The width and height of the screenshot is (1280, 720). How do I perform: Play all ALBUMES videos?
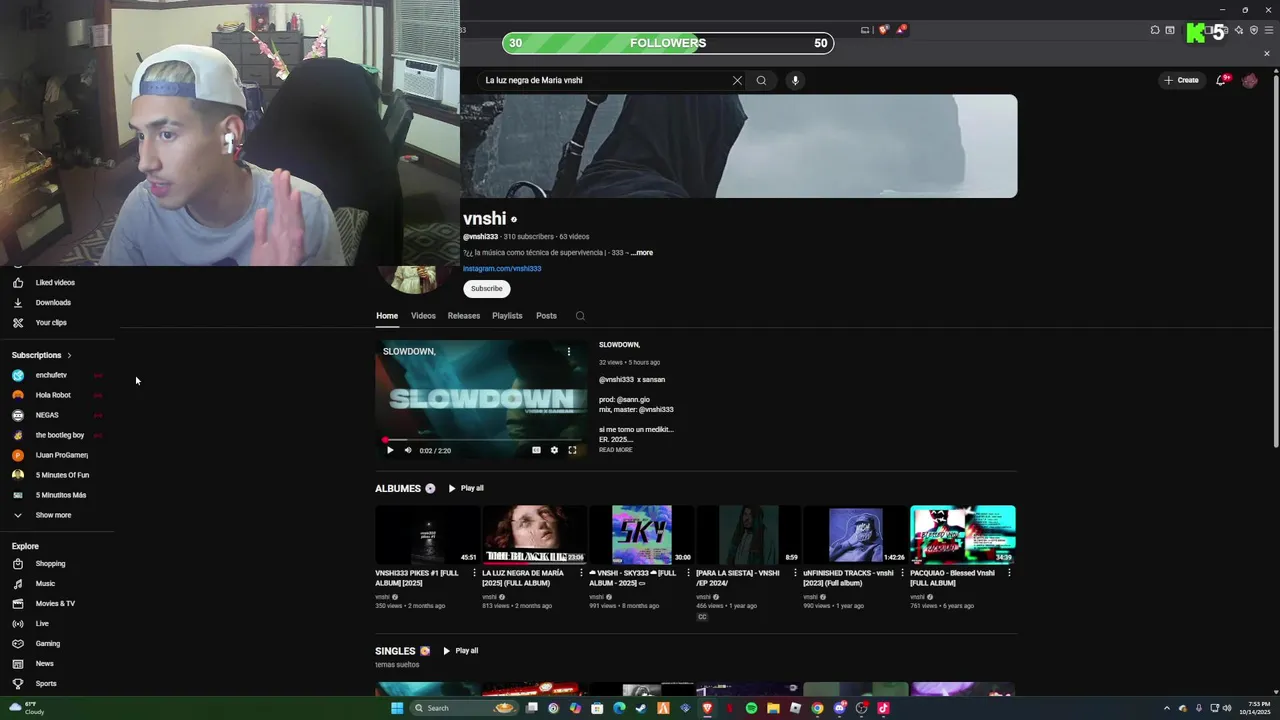coord(466,488)
